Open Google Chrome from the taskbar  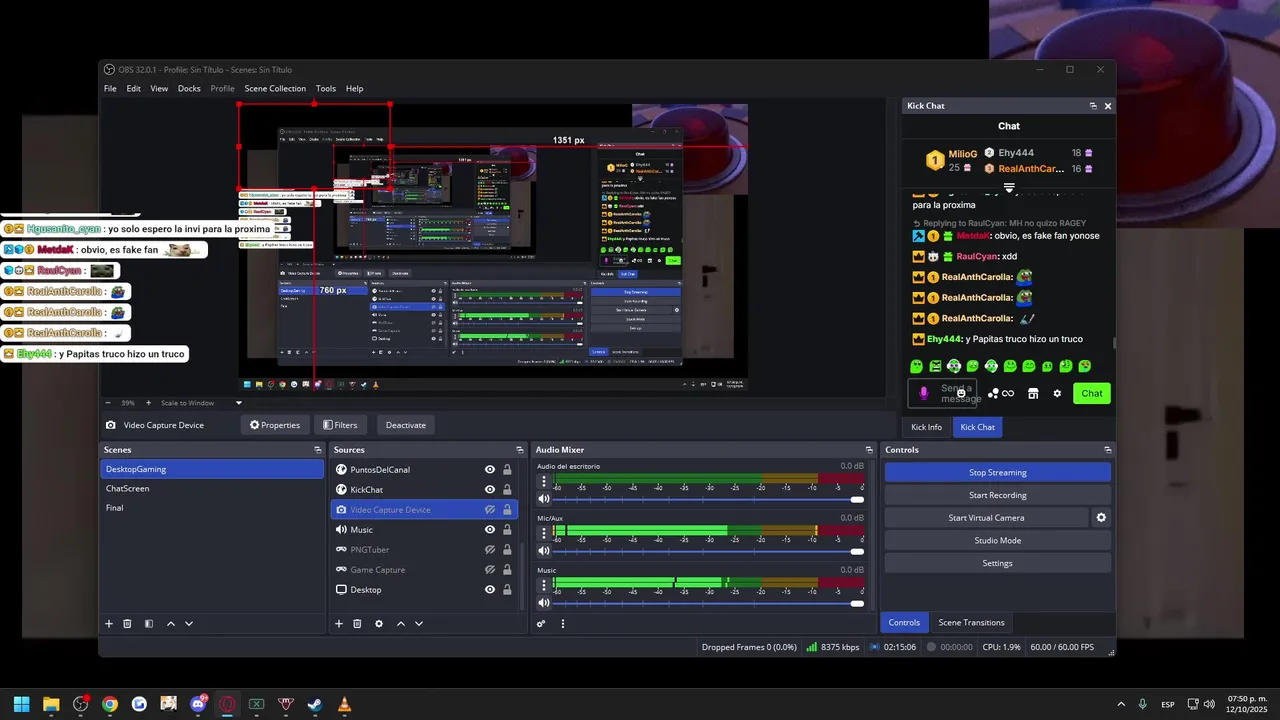(110, 704)
